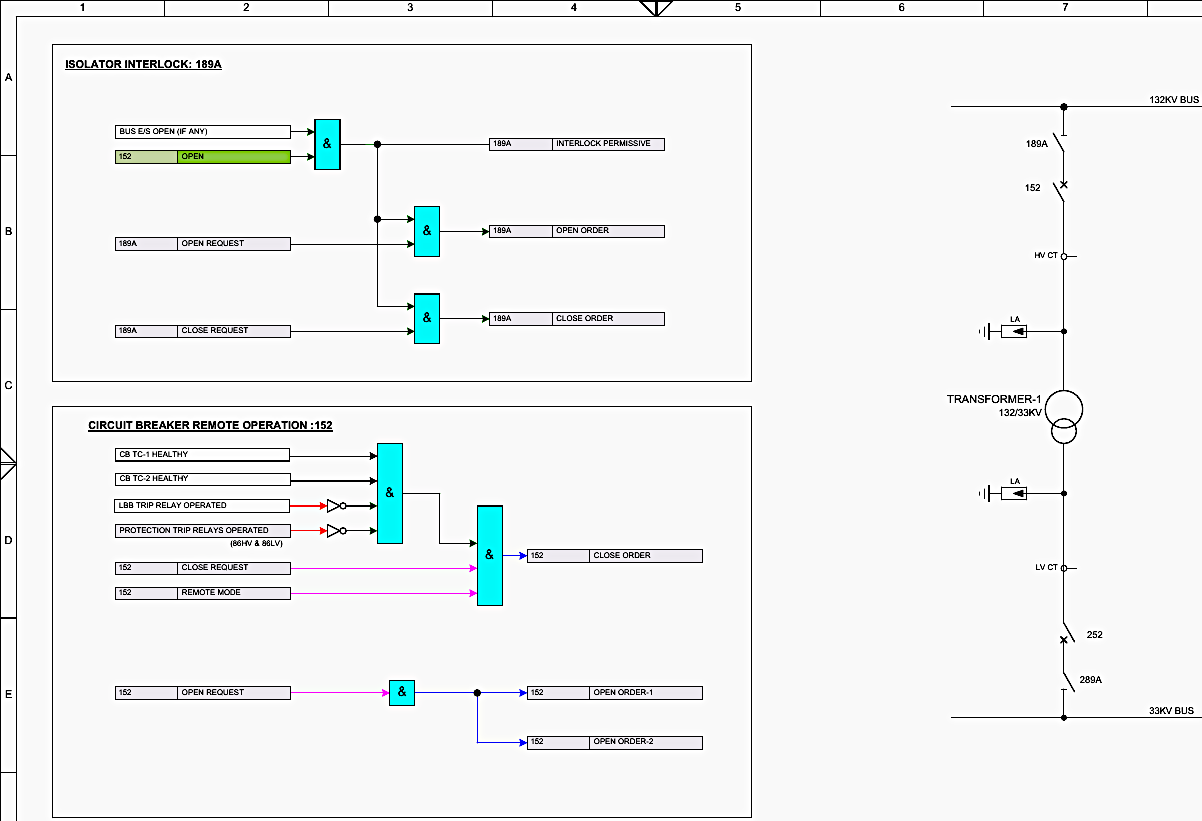Click column header 7 on top ruler
Viewport: 1202px width, 821px height.
[1065, 8]
